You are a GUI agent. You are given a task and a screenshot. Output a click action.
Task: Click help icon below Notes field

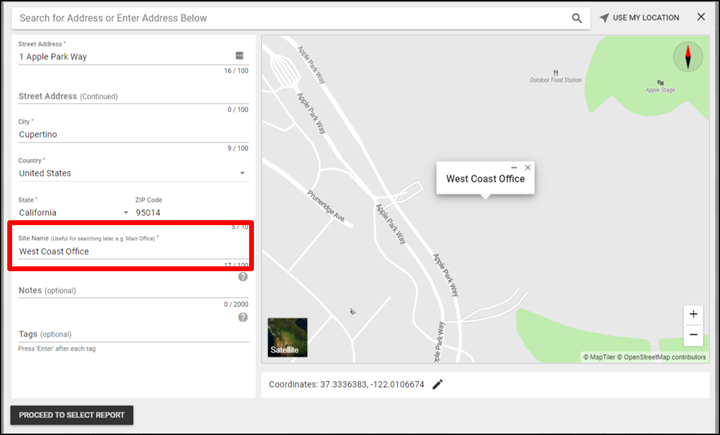click(x=243, y=317)
